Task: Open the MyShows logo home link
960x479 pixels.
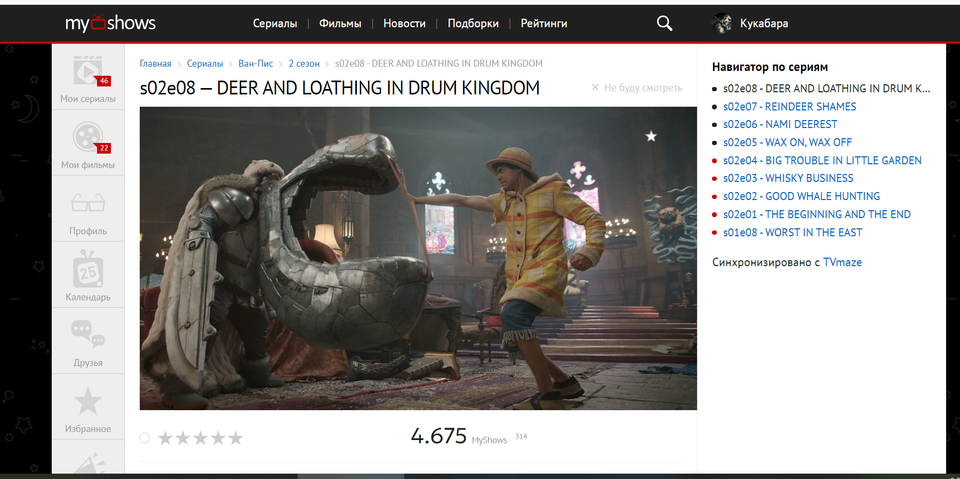Action: [x=110, y=23]
